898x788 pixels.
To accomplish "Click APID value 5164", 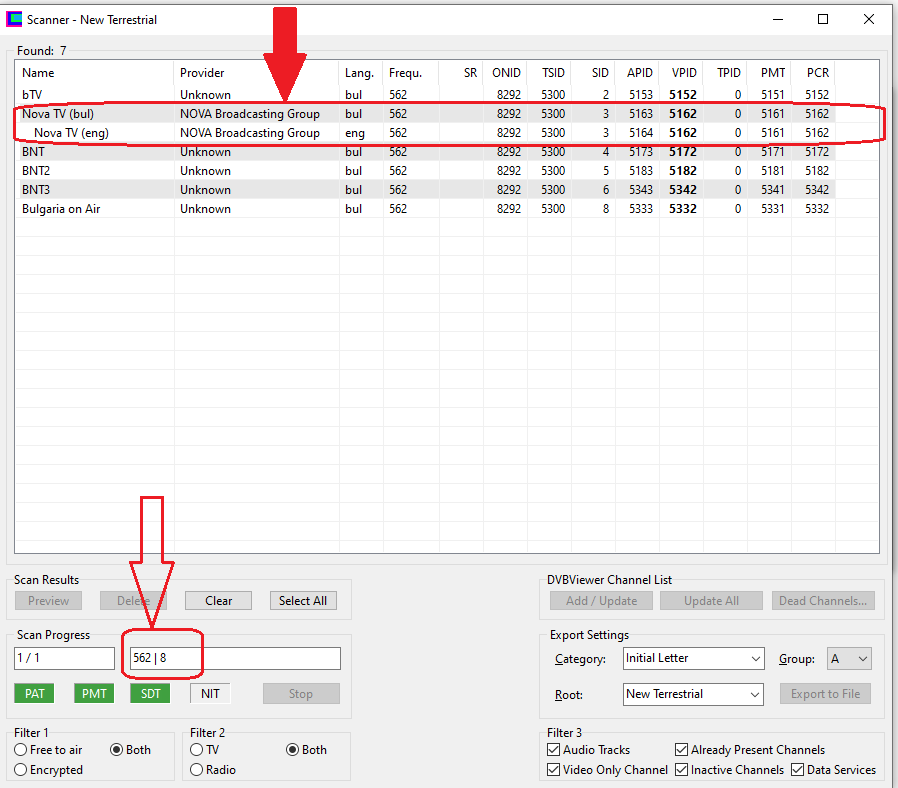I will [x=641, y=132].
